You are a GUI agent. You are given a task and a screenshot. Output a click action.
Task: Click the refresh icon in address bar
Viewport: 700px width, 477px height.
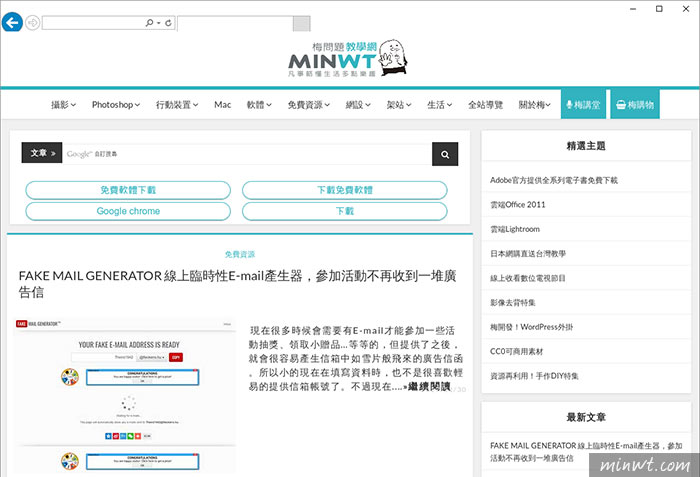pyautogui.click(x=168, y=23)
